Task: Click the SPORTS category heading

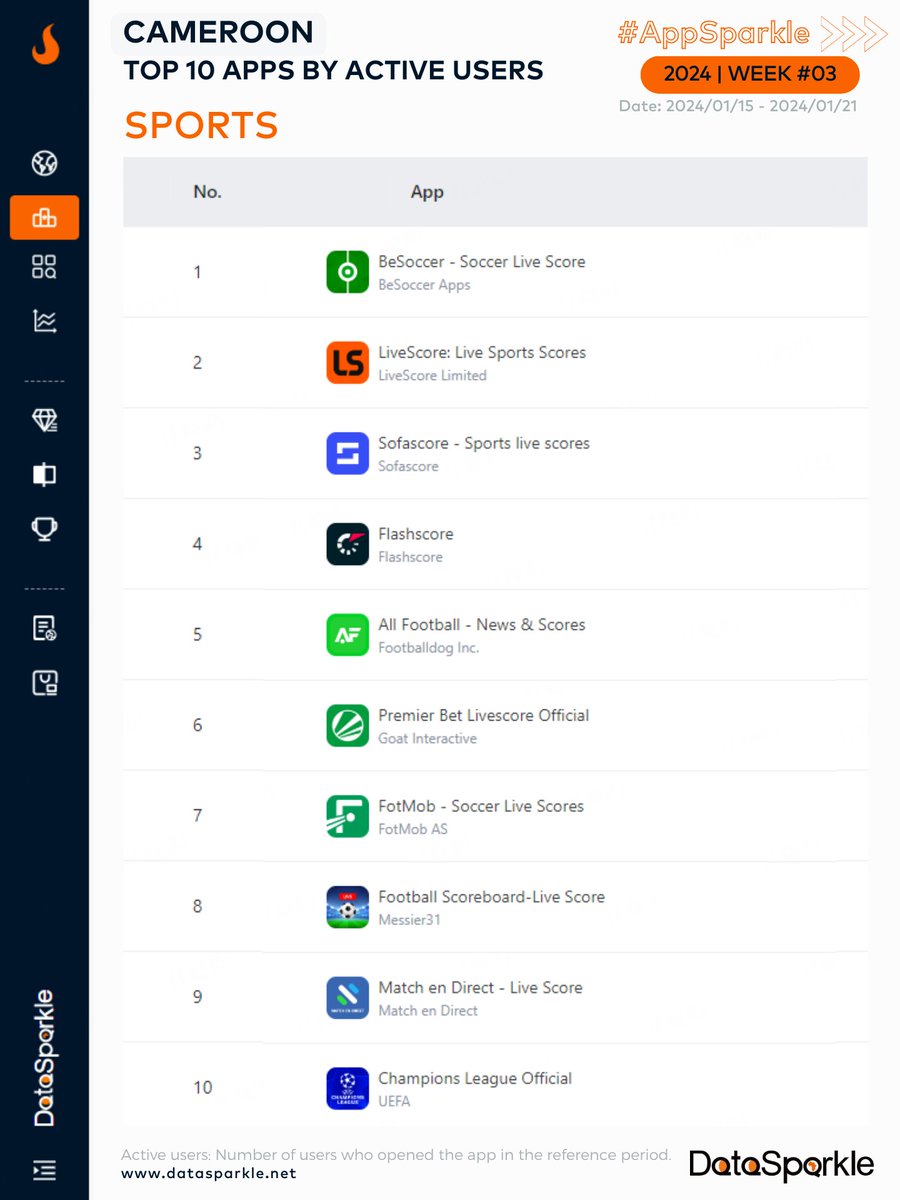Action: (201, 125)
